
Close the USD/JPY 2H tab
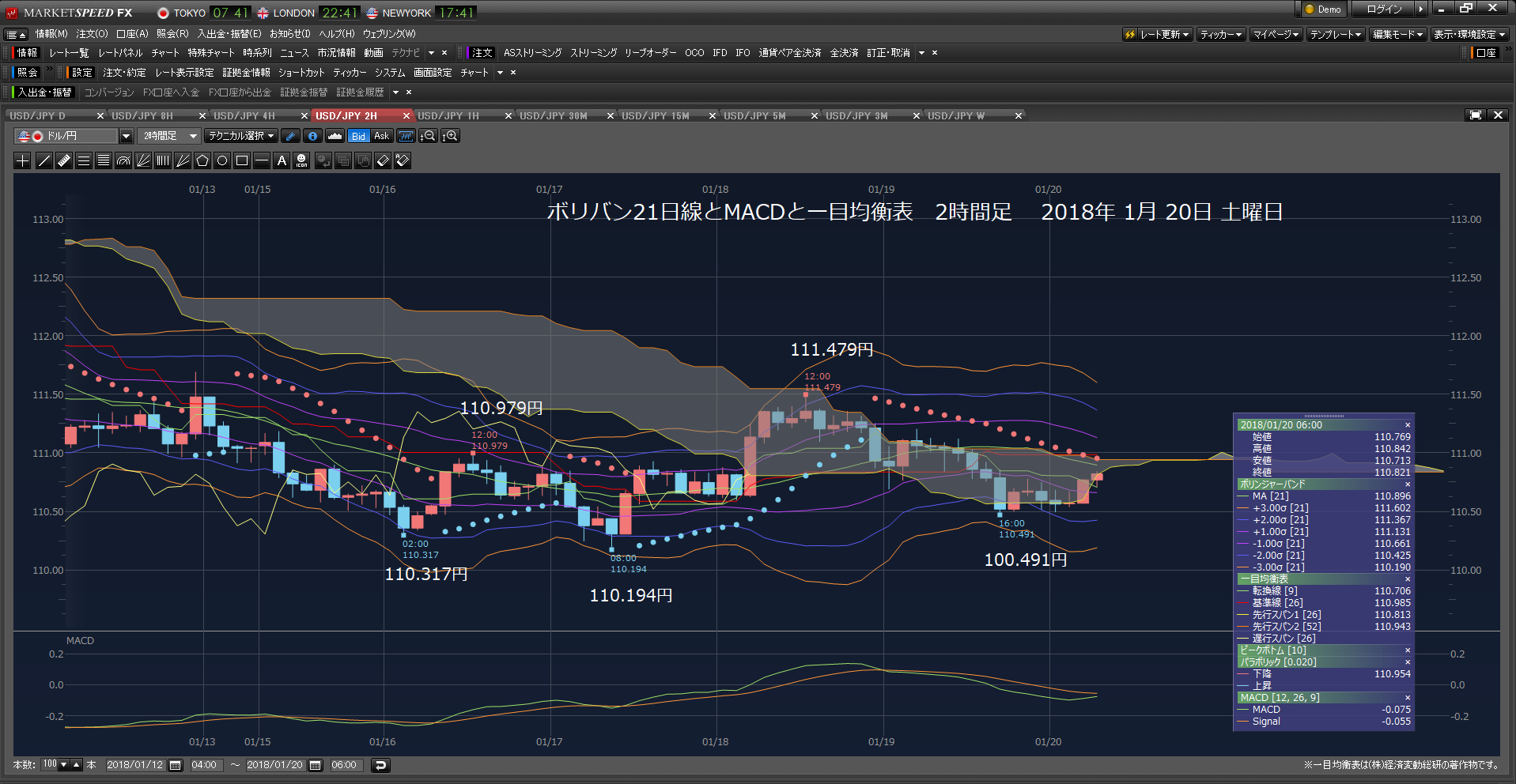[406, 116]
